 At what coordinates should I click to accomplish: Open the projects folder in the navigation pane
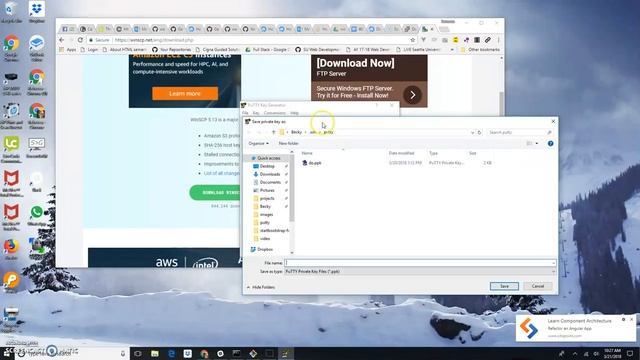pyautogui.click(x=267, y=198)
